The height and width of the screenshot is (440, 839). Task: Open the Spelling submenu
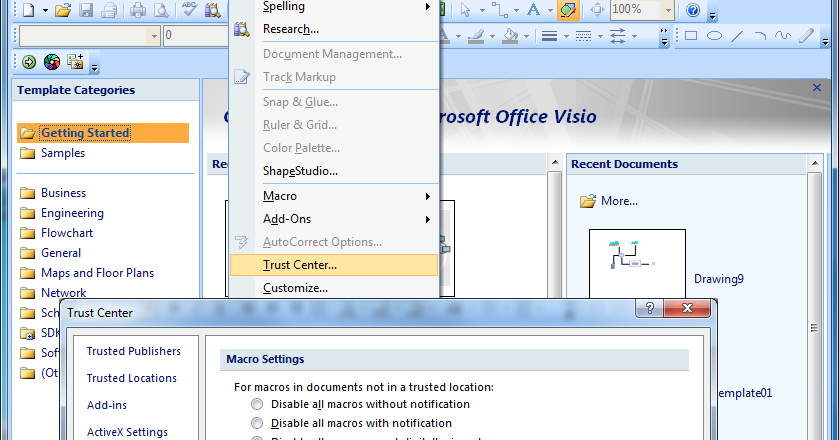334,6
